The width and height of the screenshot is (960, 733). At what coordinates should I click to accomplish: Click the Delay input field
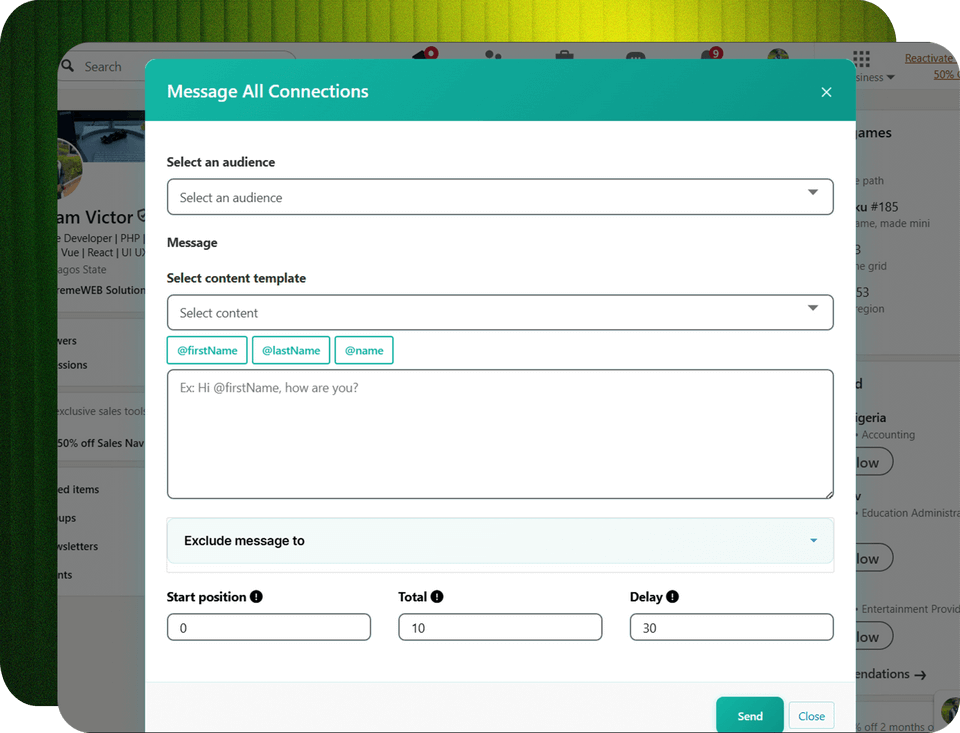coord(731,627)
